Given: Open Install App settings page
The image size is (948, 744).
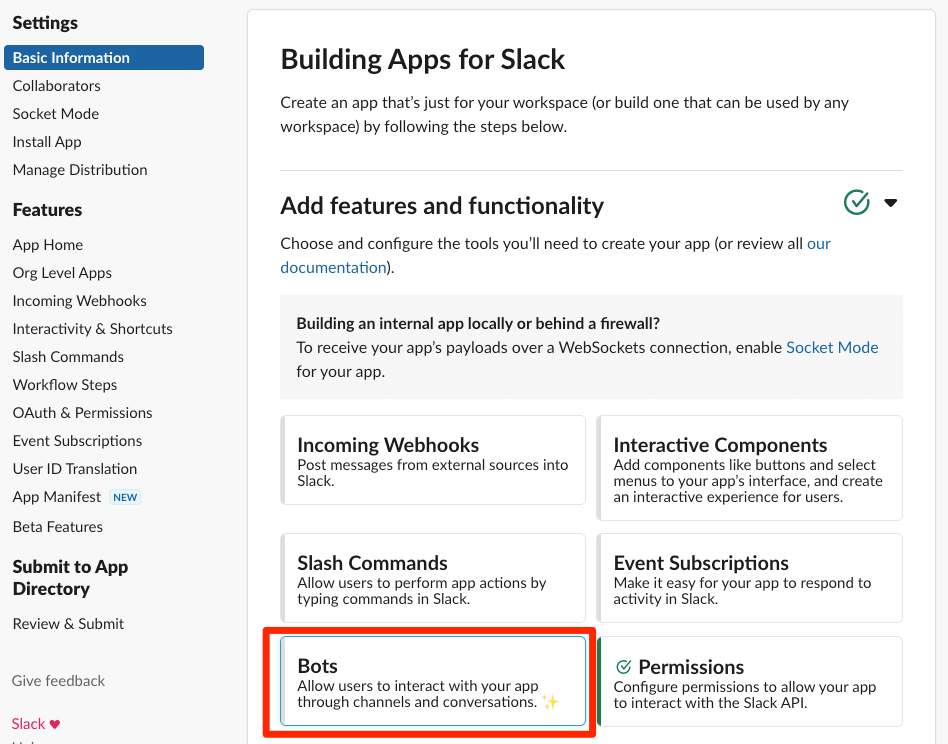Looking at the screenshot, I should coord(47,142).
